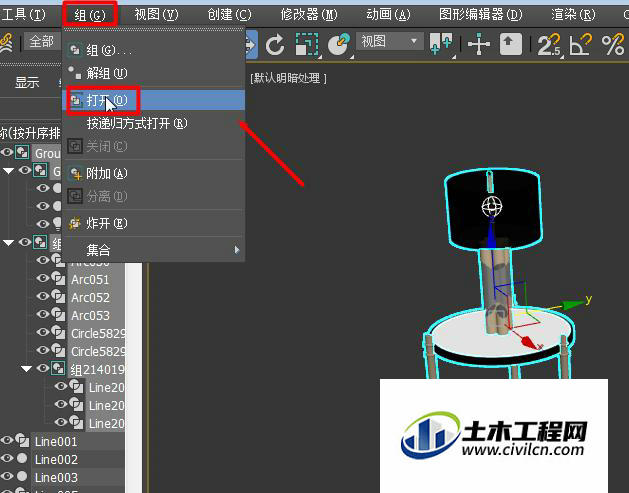Open the 修改器(M) menu
Image resolution: width=629 pixels, height=493 pixels.
[309, 15]
